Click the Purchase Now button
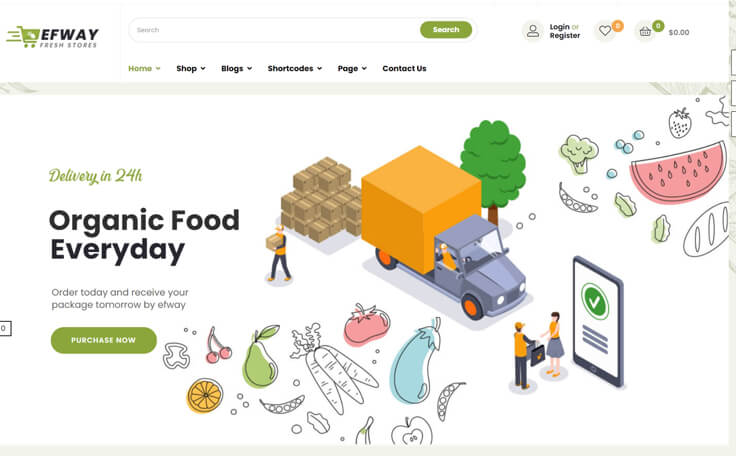This screenshot has height=456, width=736. [104, 340]
